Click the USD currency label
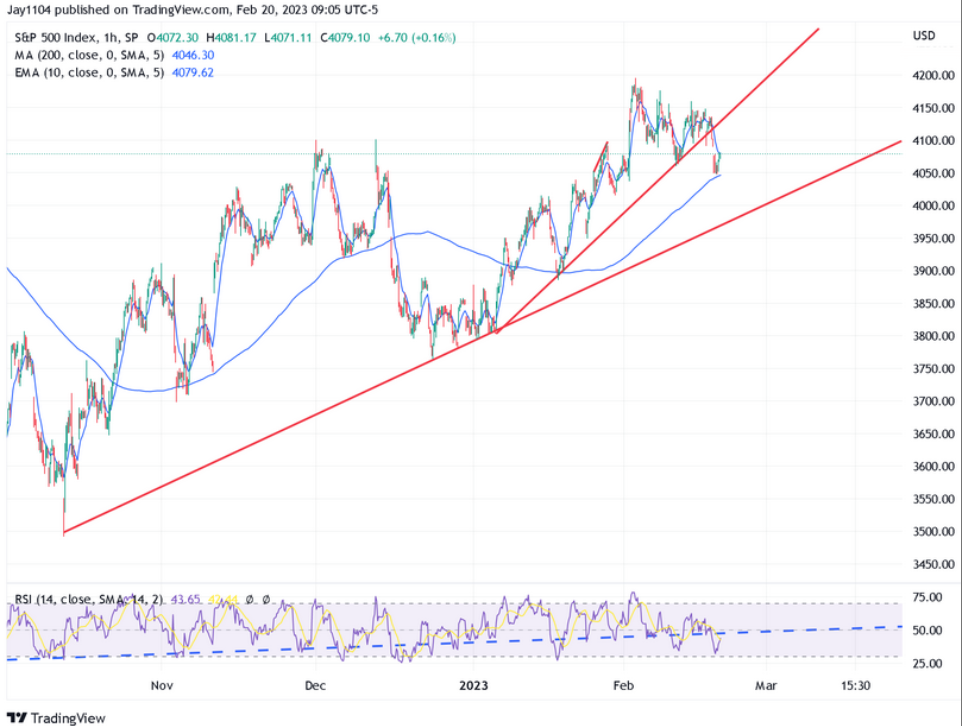This screenshot has height=726, width=962. (x=924, y=36)
